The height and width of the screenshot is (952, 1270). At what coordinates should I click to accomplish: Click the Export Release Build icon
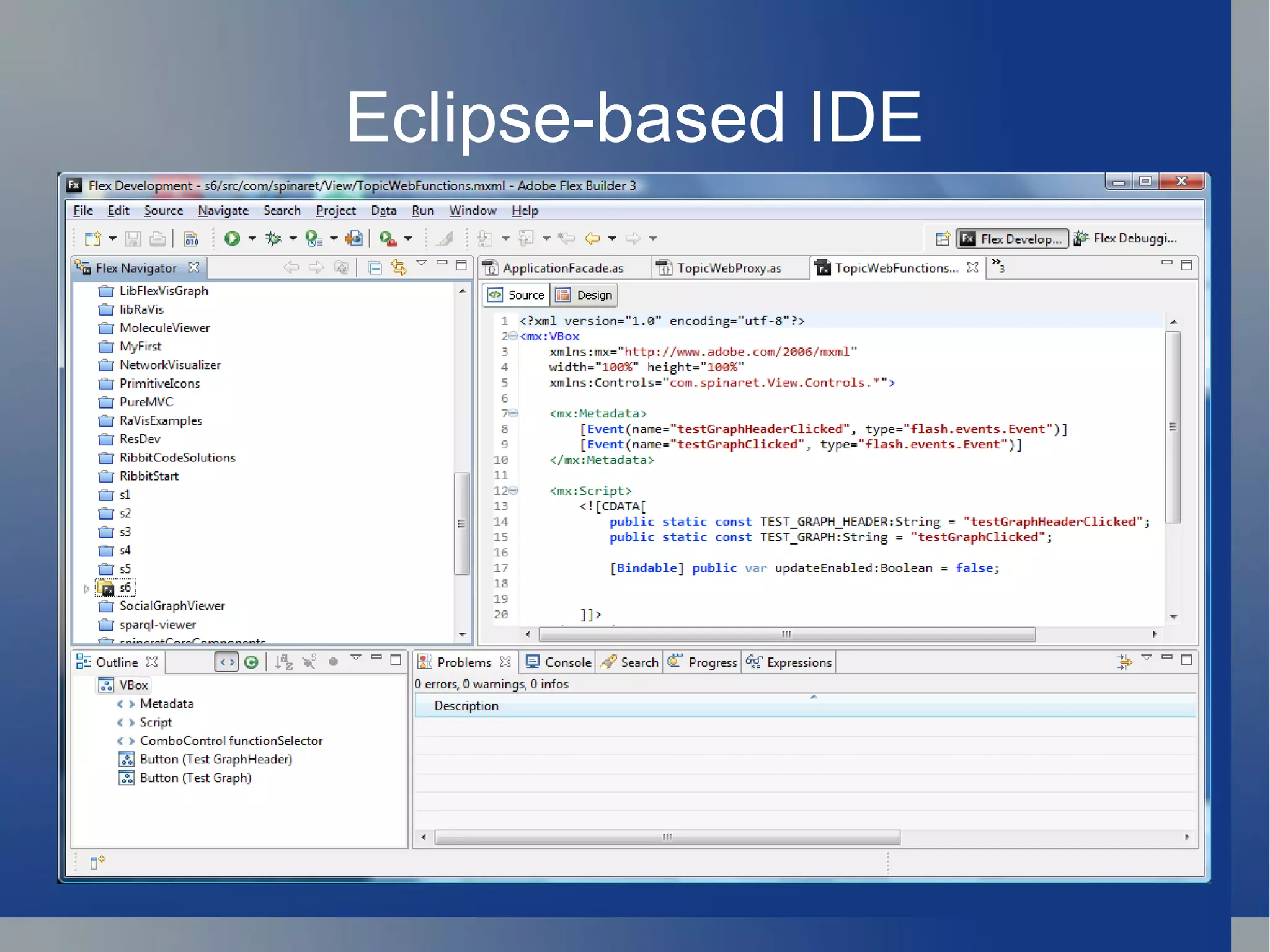coord(354,238)
